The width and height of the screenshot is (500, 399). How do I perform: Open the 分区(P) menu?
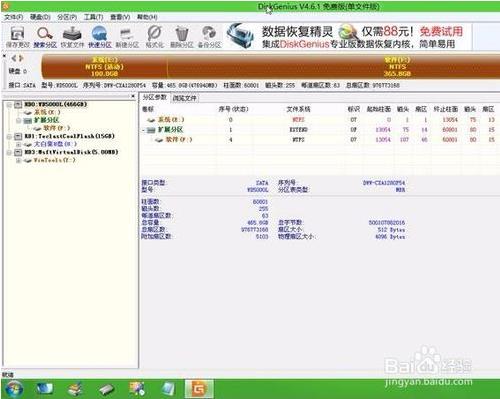coord(67,17)
